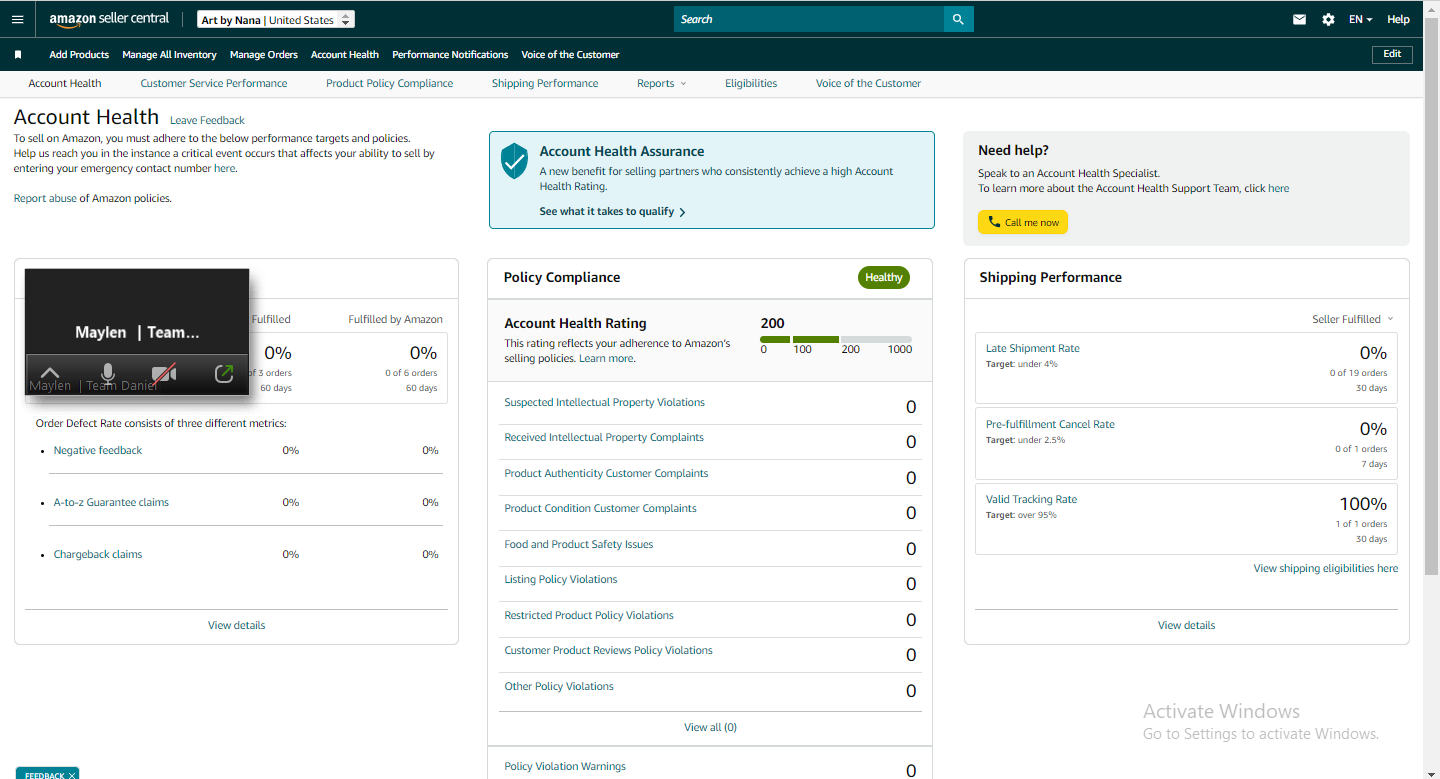This screenshot has height=779, width=1440.
Task: Switch to the Shipping Performance tab
Action: (545, 83)
